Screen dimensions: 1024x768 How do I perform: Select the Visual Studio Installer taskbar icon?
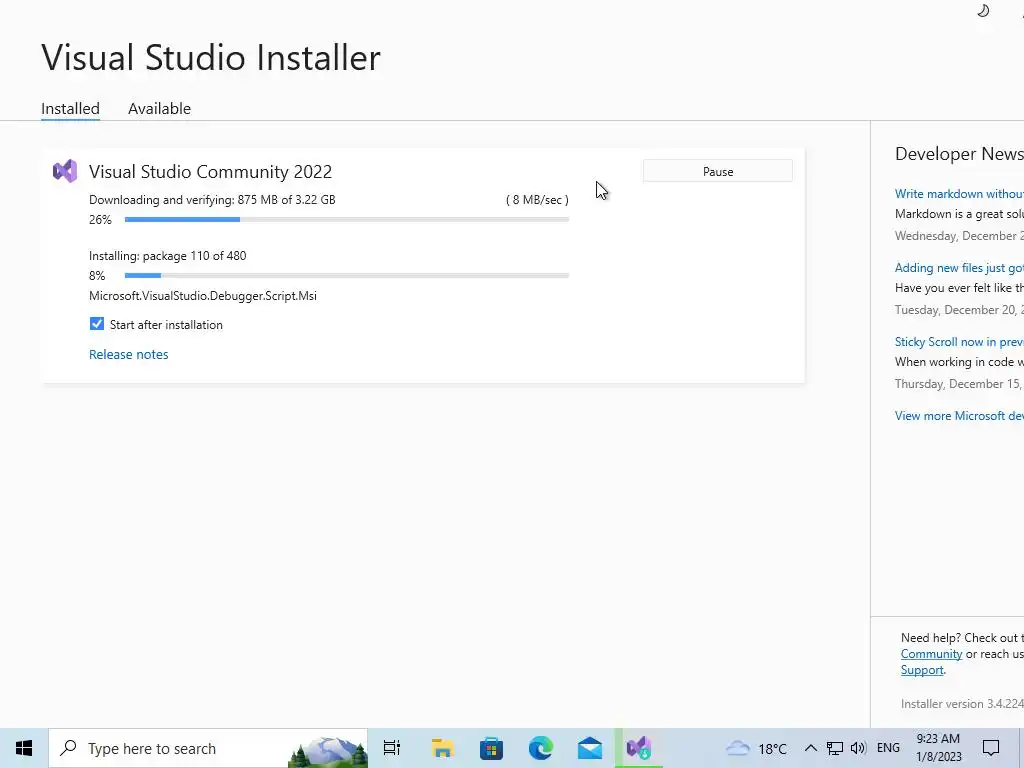(639, 748)
